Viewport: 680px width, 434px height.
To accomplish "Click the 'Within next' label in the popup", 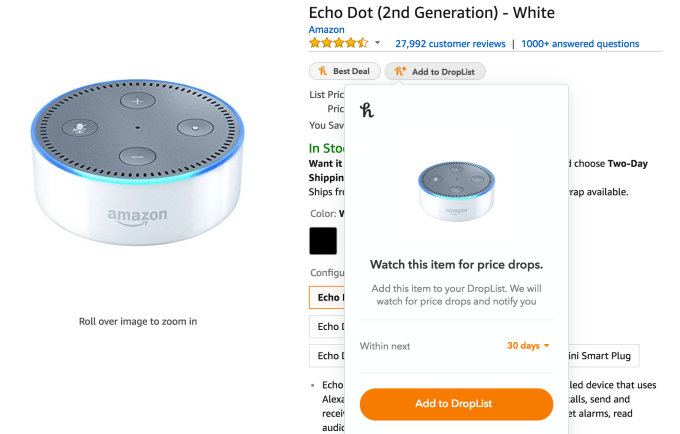I will point(385,346).
